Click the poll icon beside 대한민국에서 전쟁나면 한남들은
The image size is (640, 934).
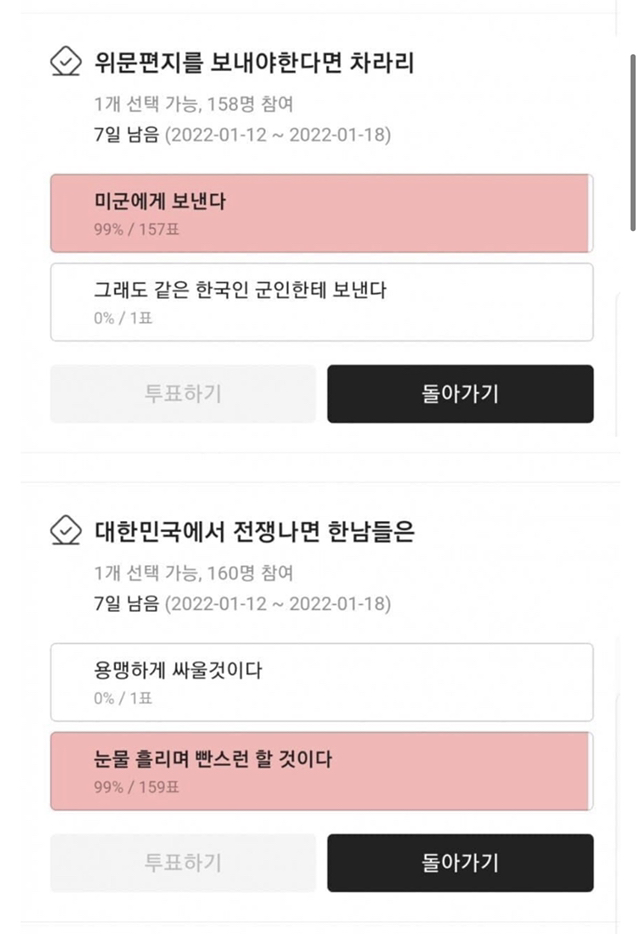pos(66,532)
